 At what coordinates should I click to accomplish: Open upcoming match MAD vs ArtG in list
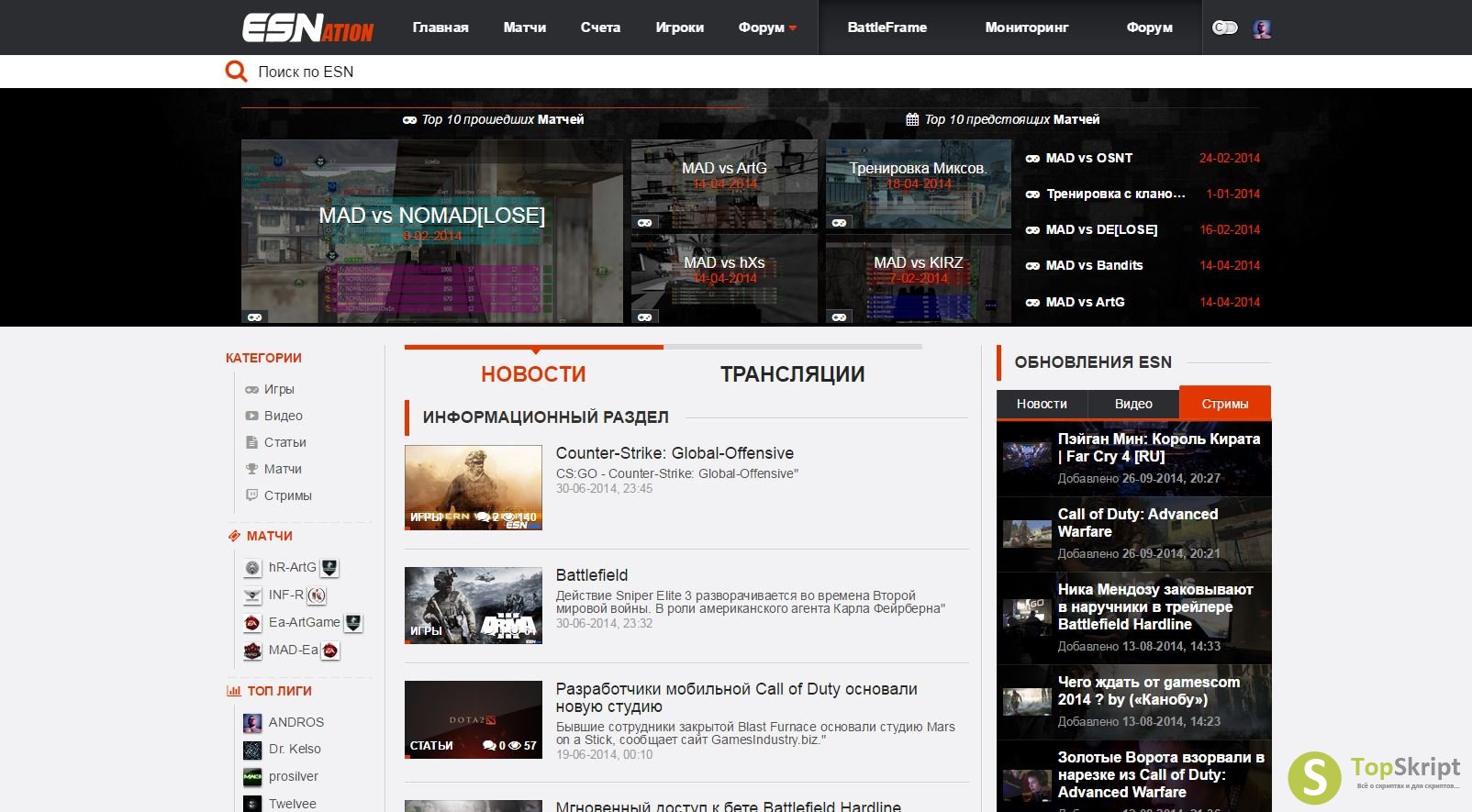[x=1085, y=302]
